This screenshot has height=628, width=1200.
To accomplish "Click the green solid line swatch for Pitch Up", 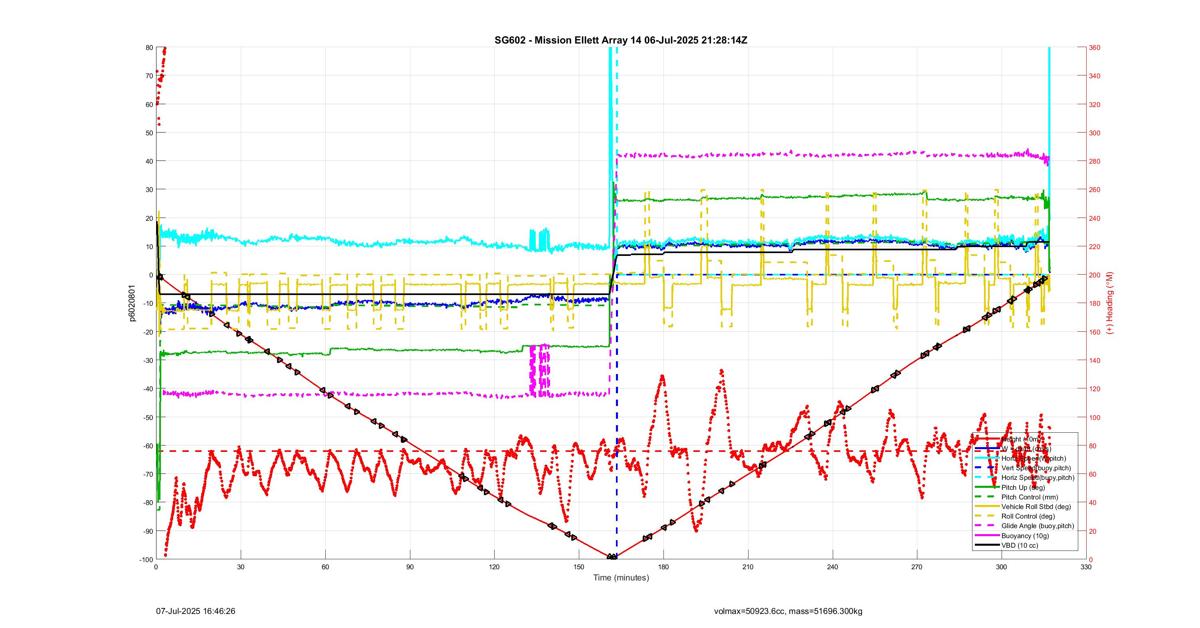I will pyautogui.click(x=987, y=487).
